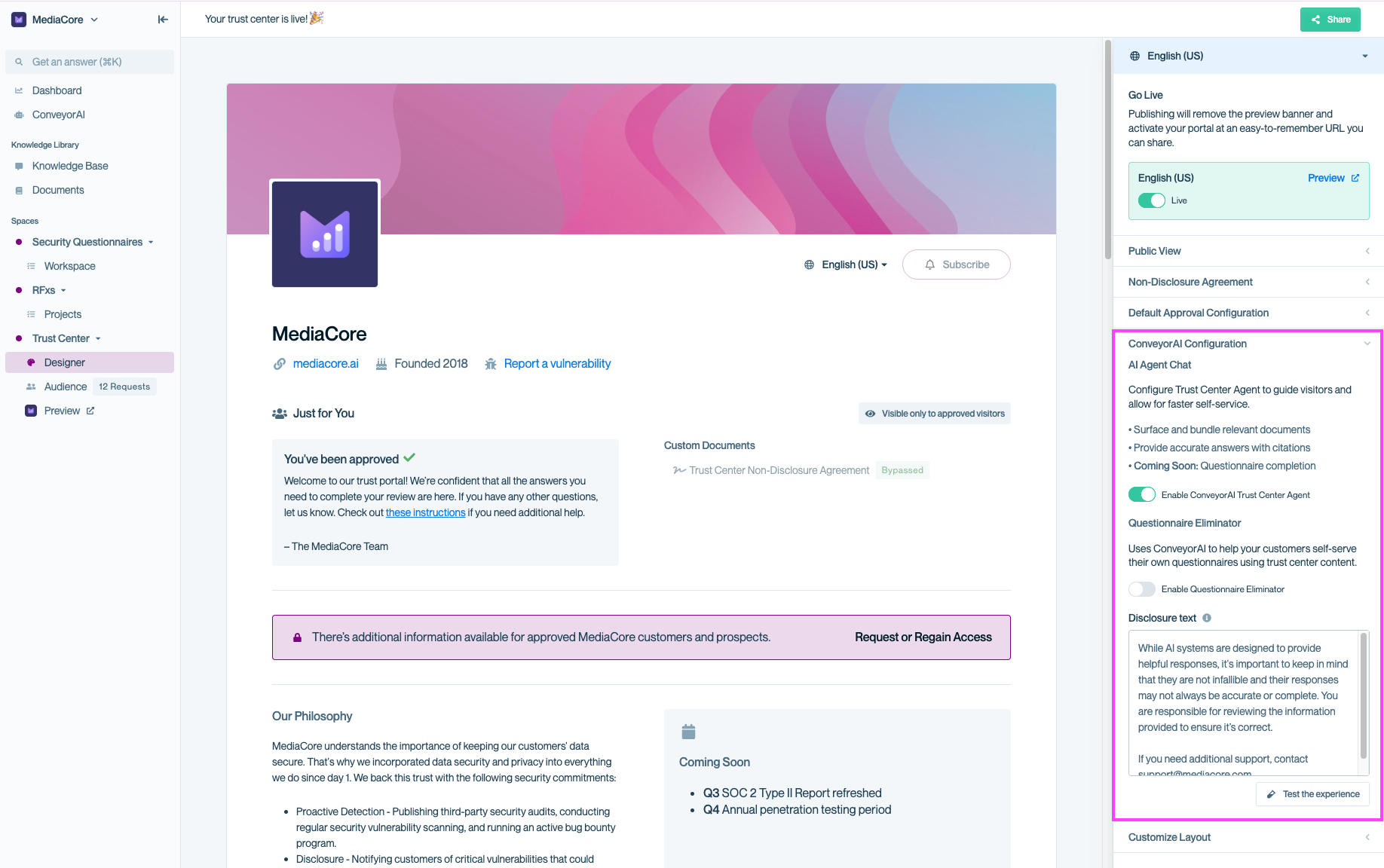Screen dimensions: 1384x868
Task: Open the mediacore.ai link
Action: pyautogui.click(x=326, y=364)
